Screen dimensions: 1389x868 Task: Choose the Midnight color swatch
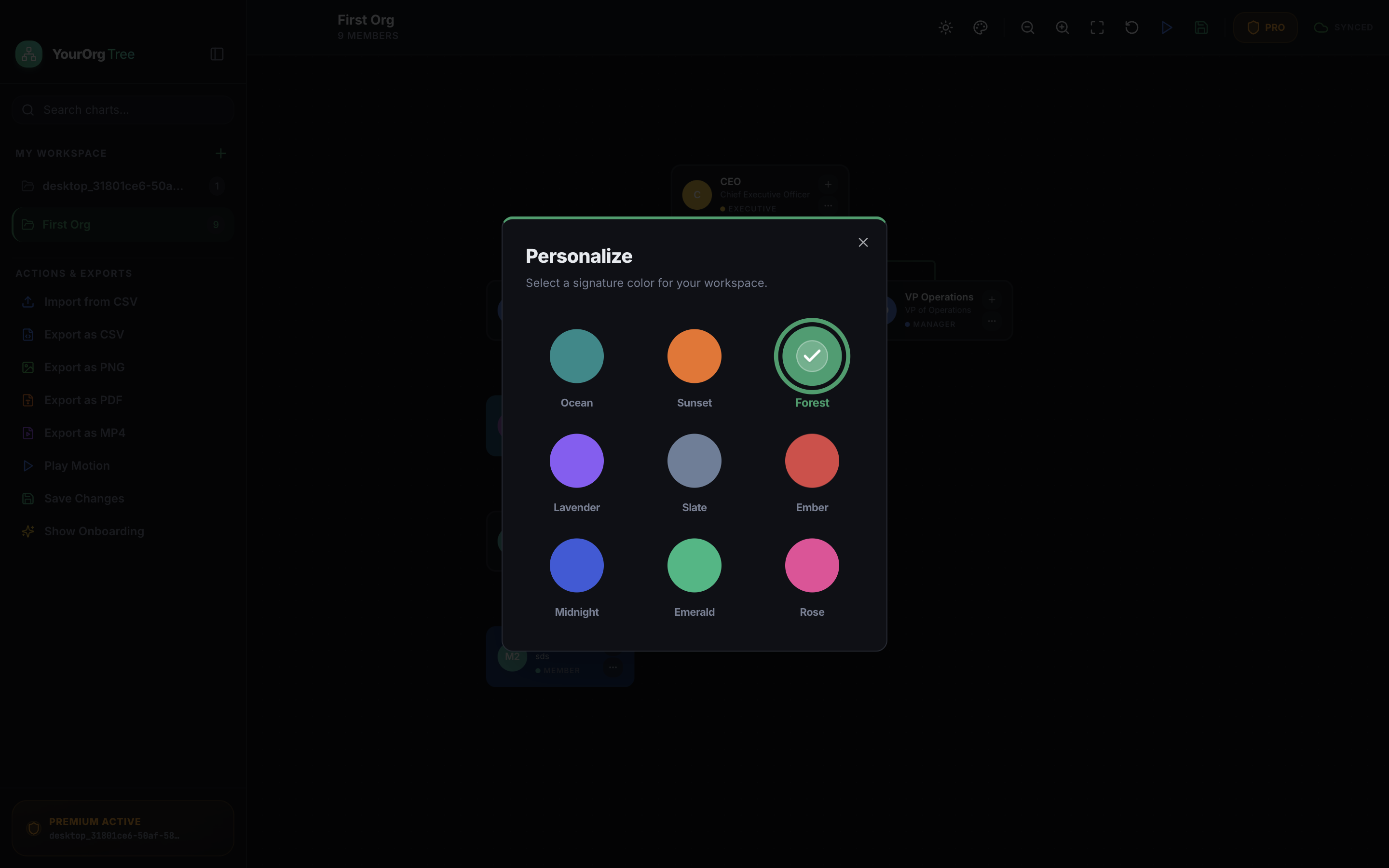coord(576,565)
